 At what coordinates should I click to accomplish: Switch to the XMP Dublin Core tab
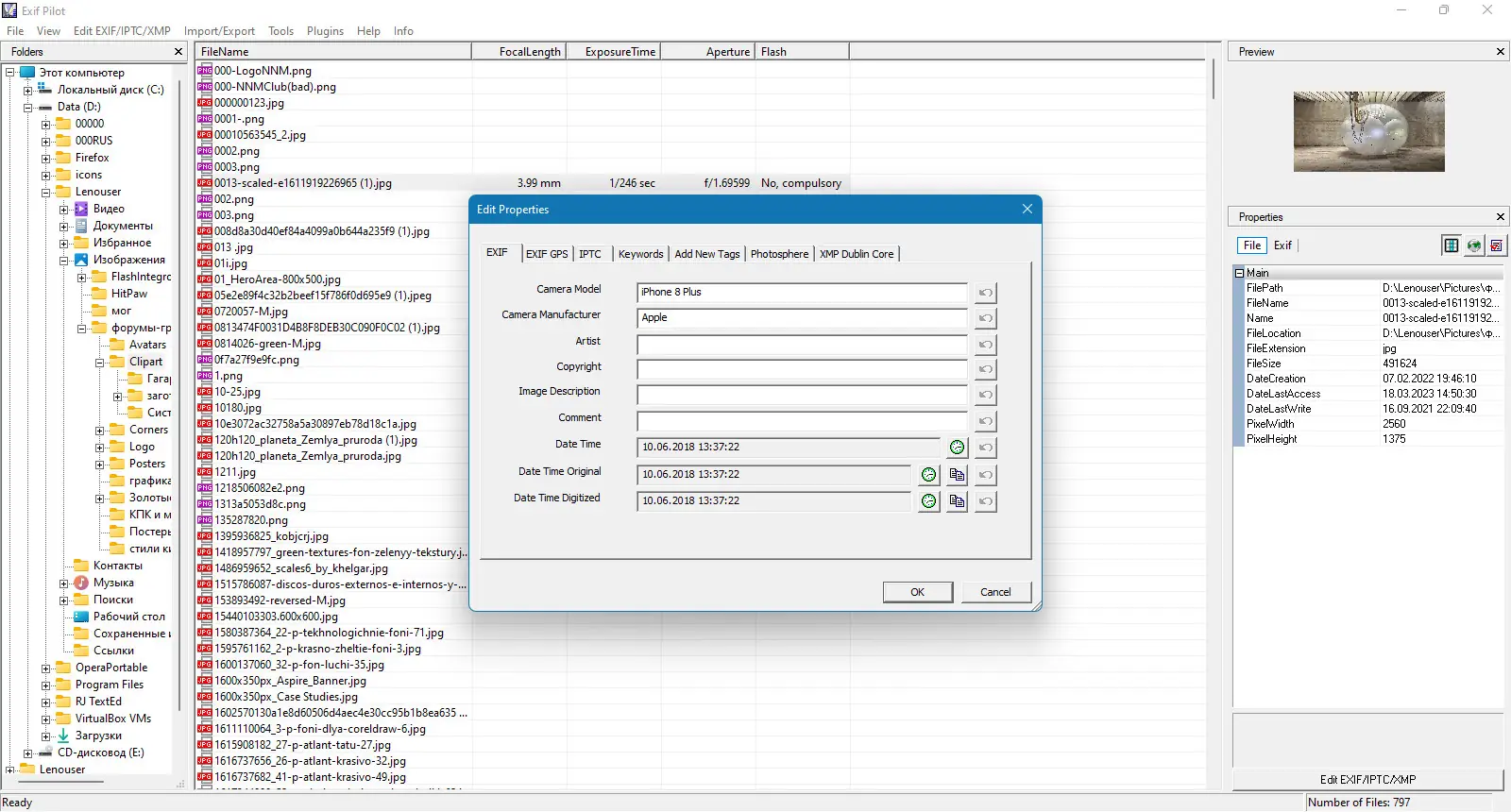point(857,254)
